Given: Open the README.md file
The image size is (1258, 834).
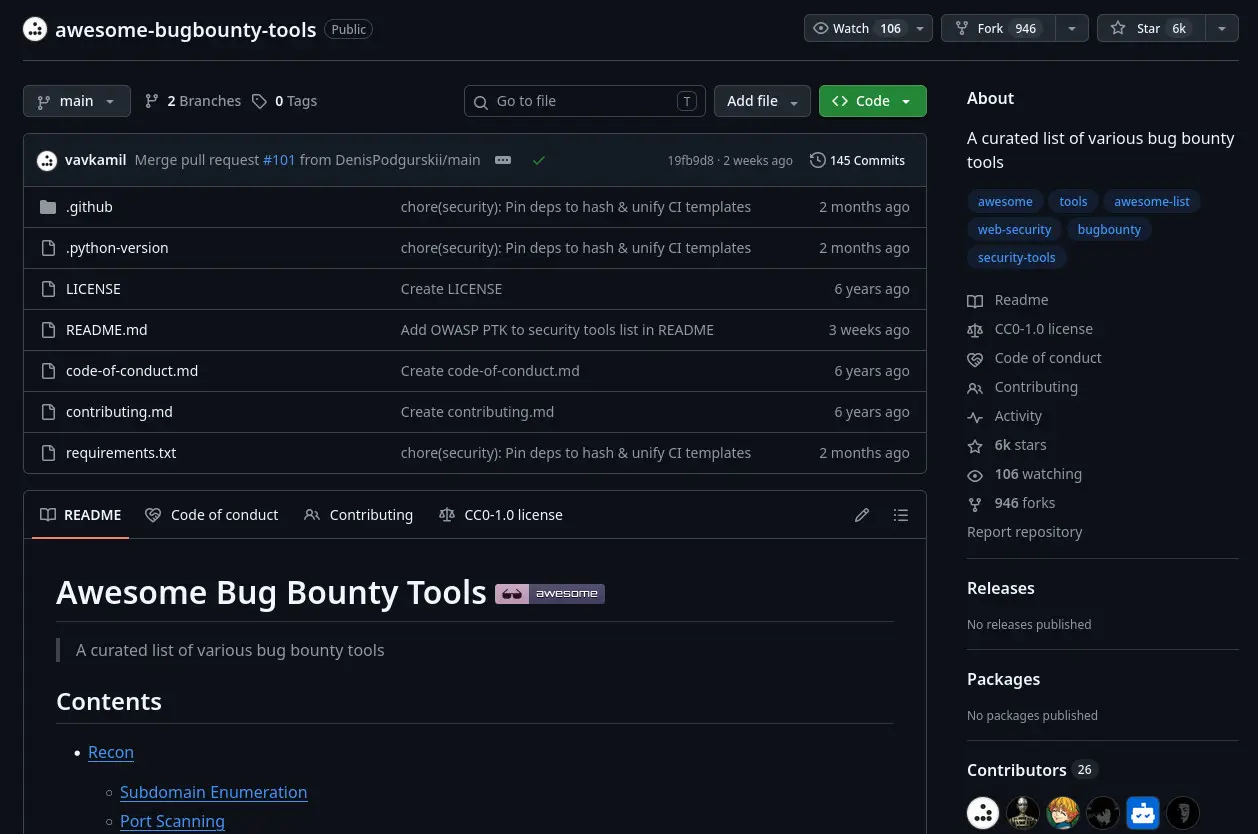Looking at the screenshot, I should pyautogui.click(x=106, y=330).
